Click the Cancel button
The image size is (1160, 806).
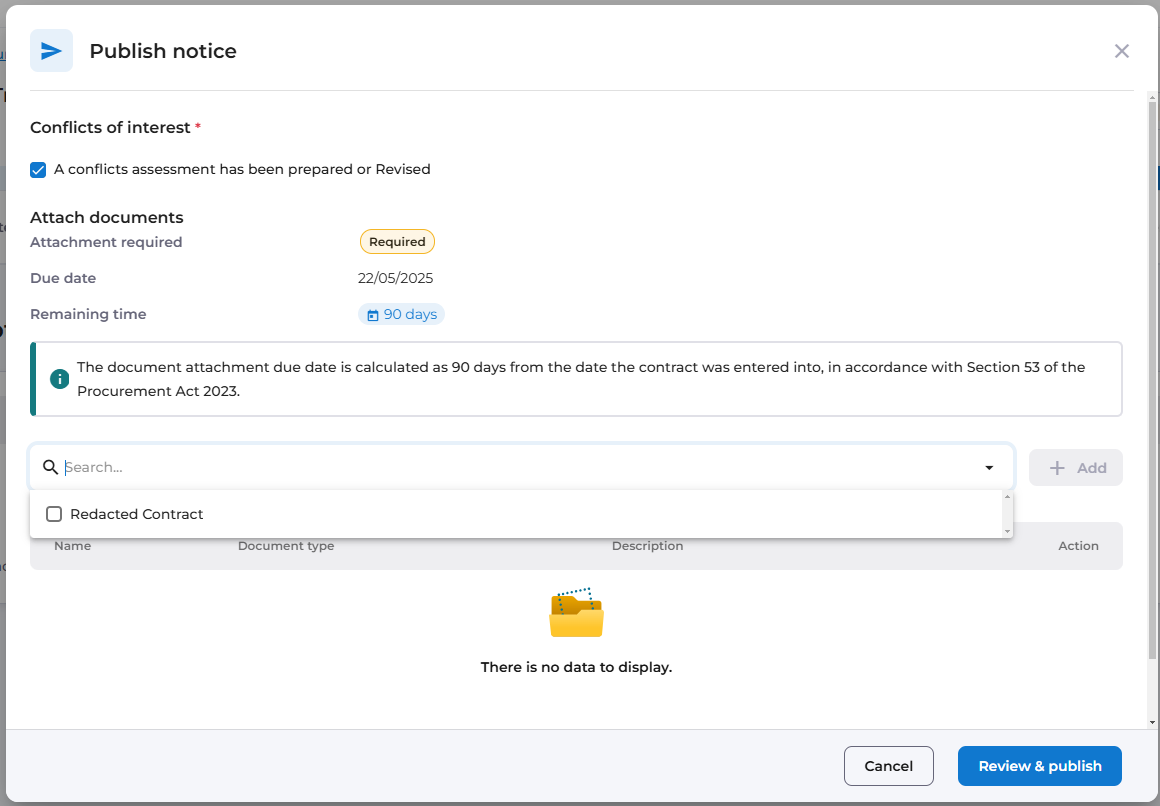coord(888,766)
